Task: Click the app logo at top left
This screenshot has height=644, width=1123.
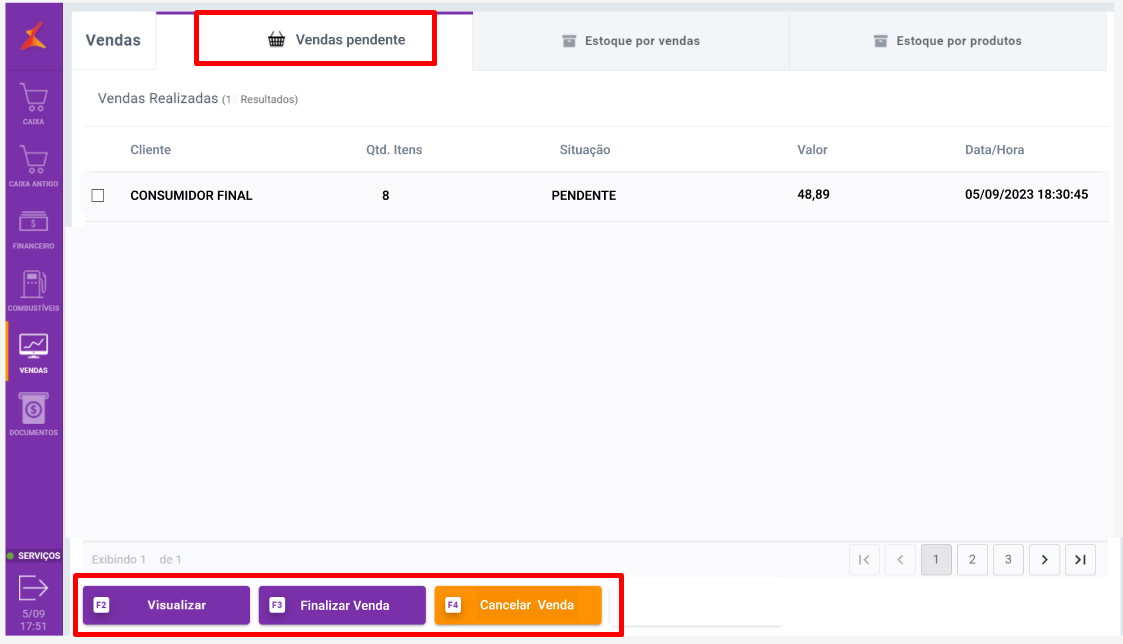Action: click(34, 38)
